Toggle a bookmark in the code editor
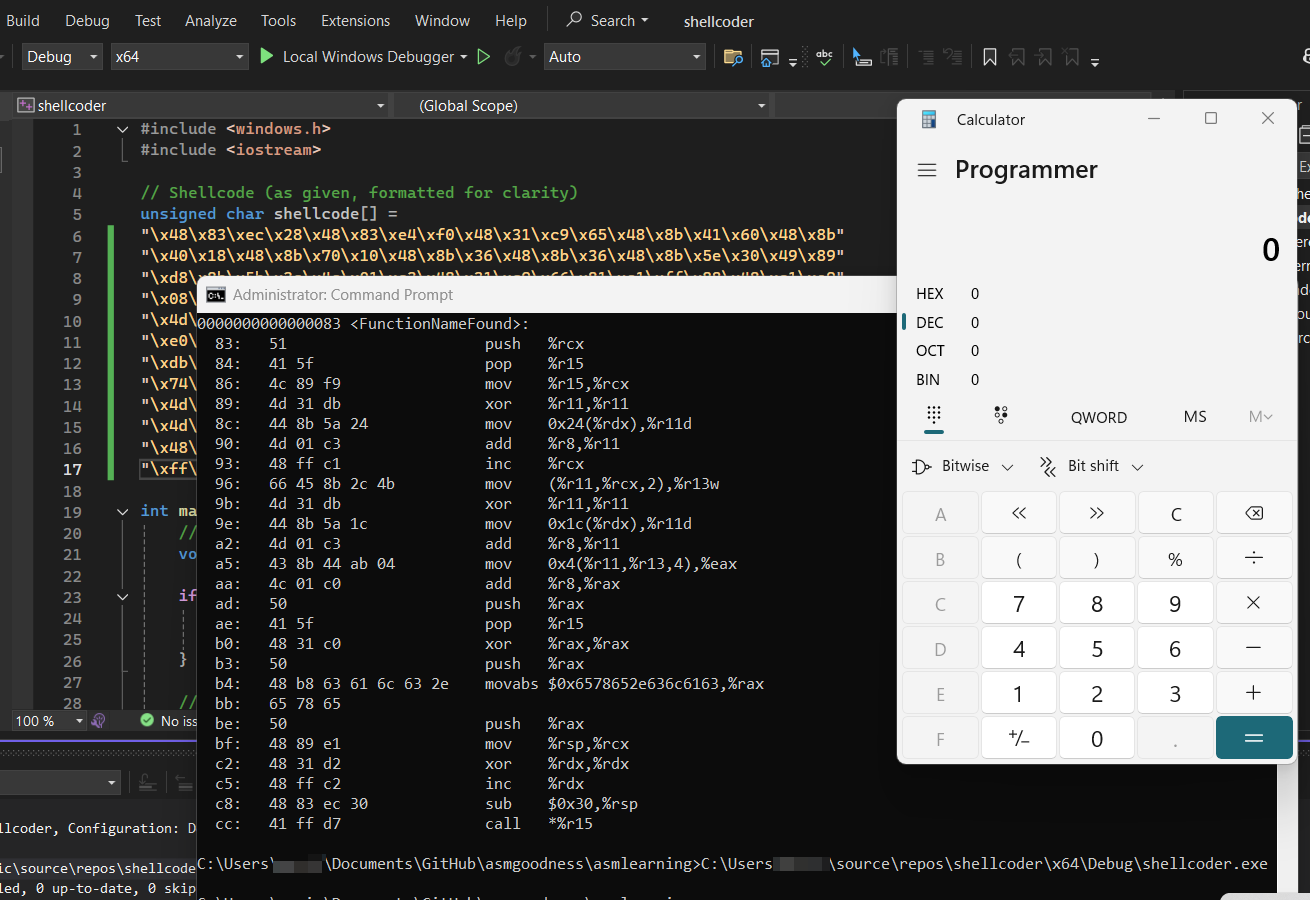 click(x=989, y=57)
